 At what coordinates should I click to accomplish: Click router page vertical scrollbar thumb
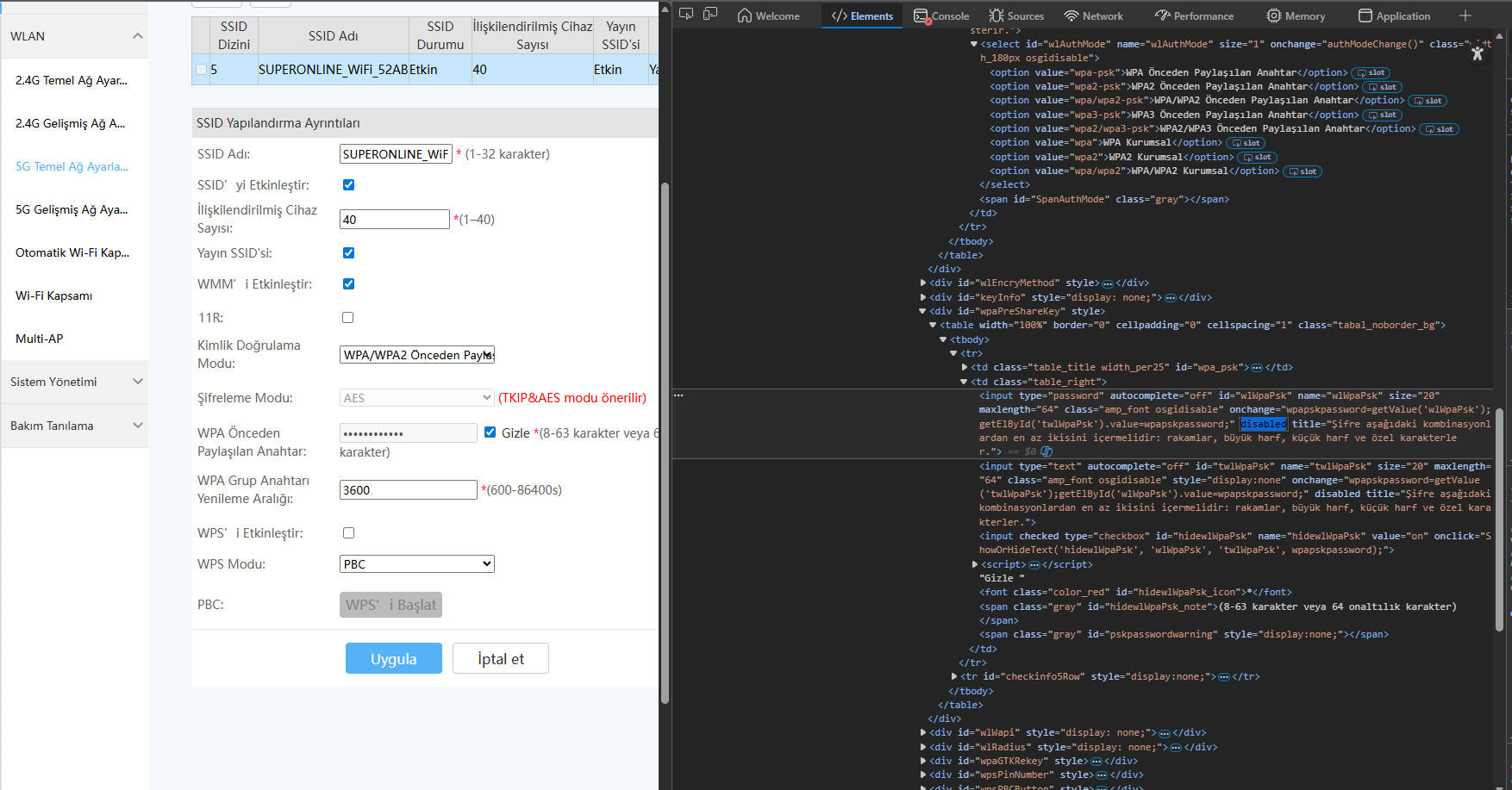tap(665, 444)
